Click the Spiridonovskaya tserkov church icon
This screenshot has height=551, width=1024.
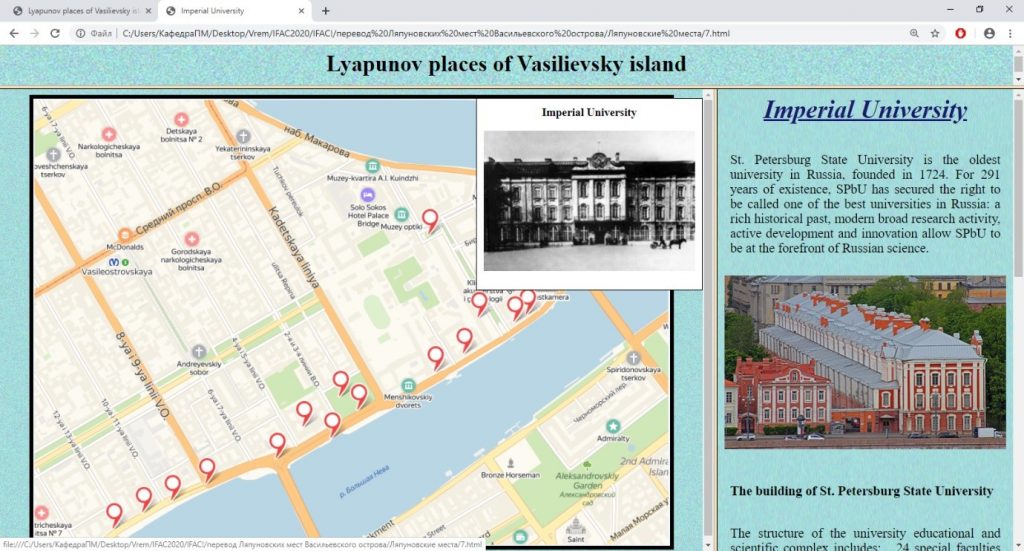[x=633, y=358]
